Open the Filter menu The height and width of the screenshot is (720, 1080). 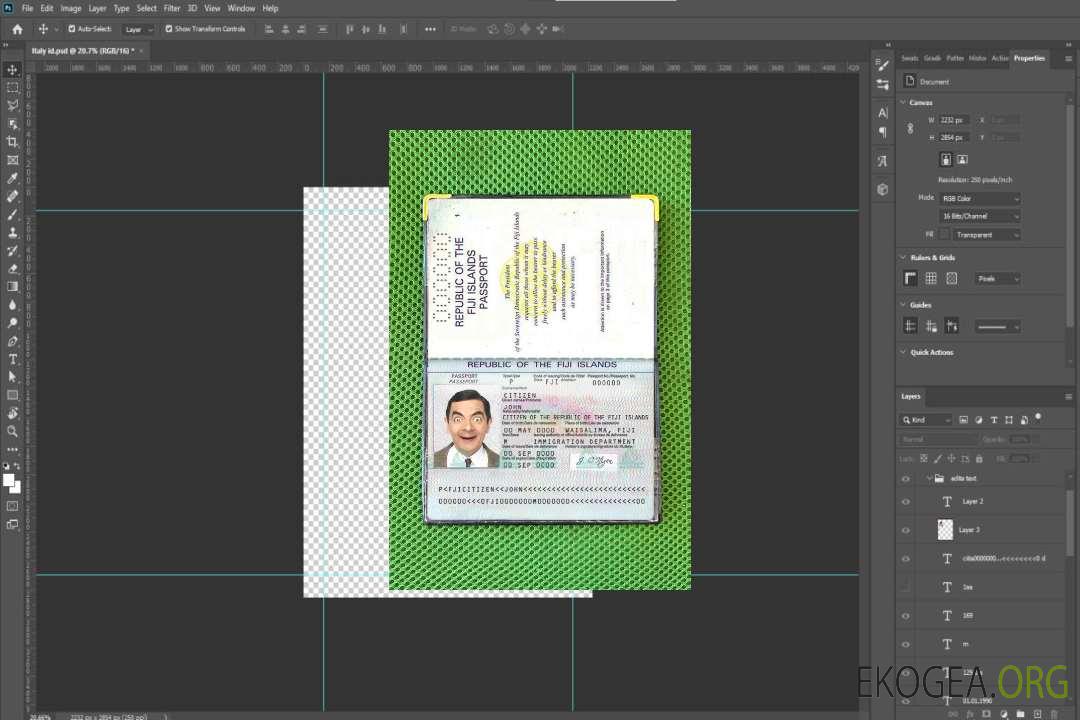(172, 8)
